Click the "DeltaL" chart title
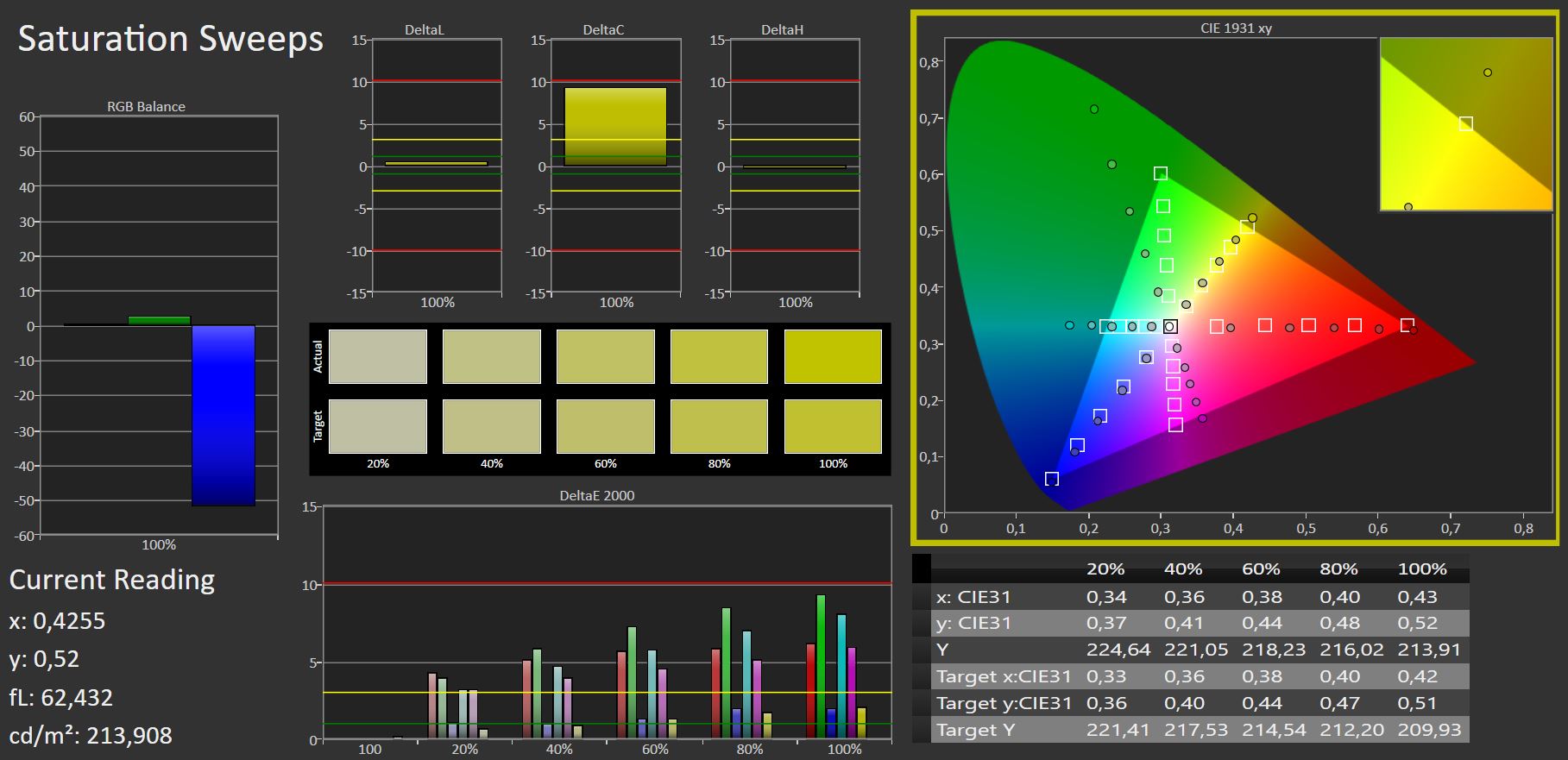The image size is (1568, 760). (x=425, y=30)
